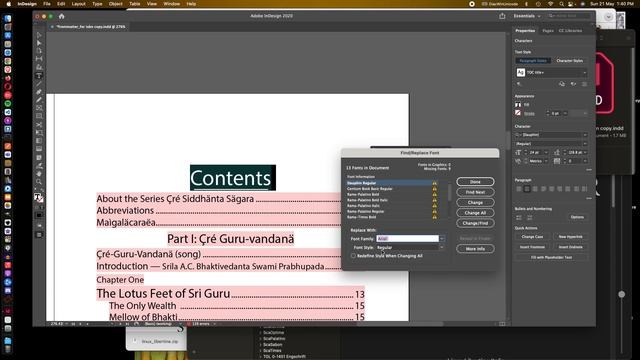Enable Redefine Style When Changing All
640x360 pixels.
[x=353, y=256]
